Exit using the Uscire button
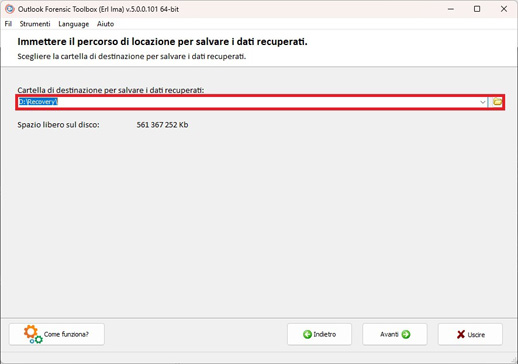 click(x=470, y=334)
